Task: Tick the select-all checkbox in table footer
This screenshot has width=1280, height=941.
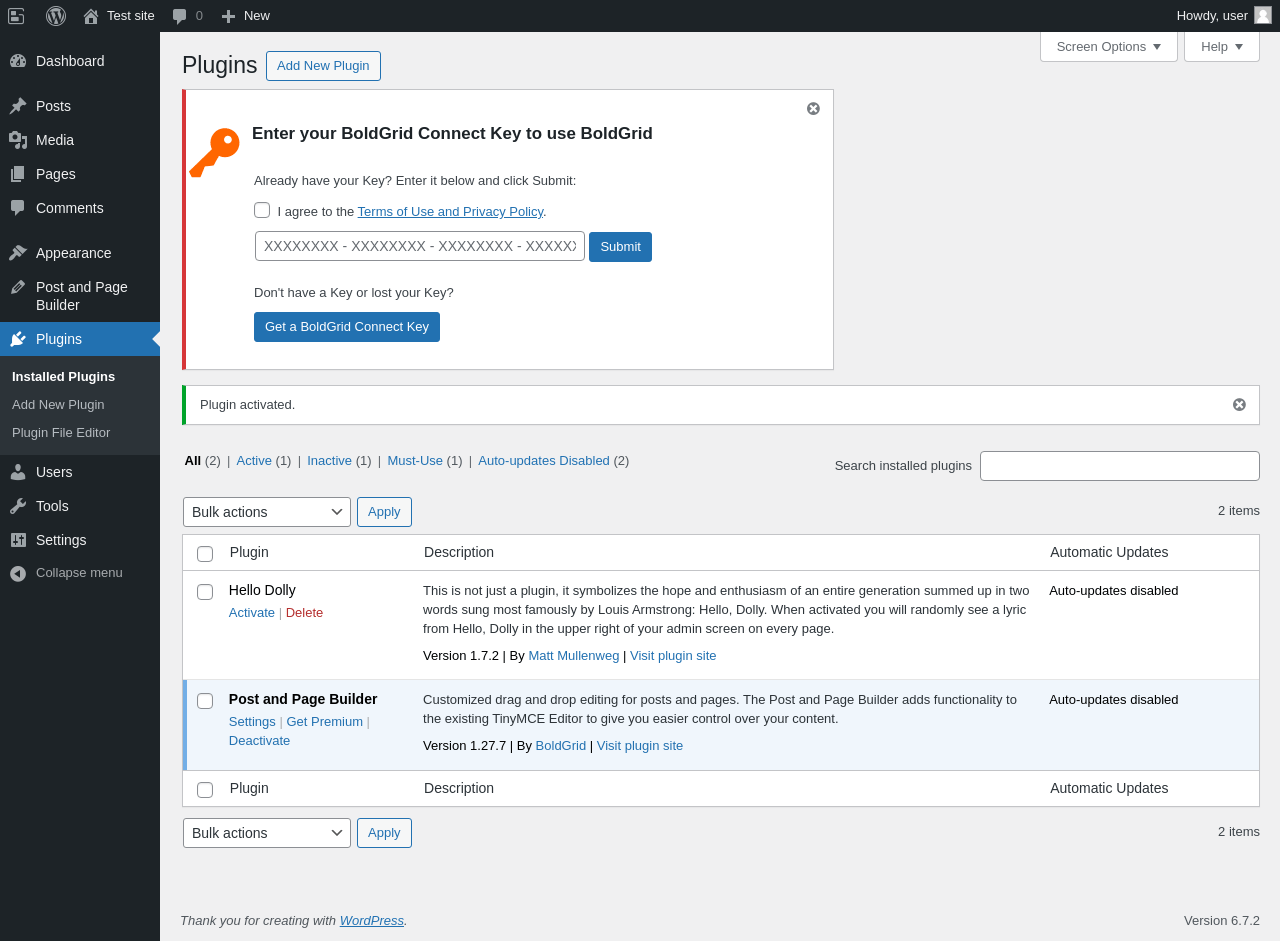Action: point(205,790)
